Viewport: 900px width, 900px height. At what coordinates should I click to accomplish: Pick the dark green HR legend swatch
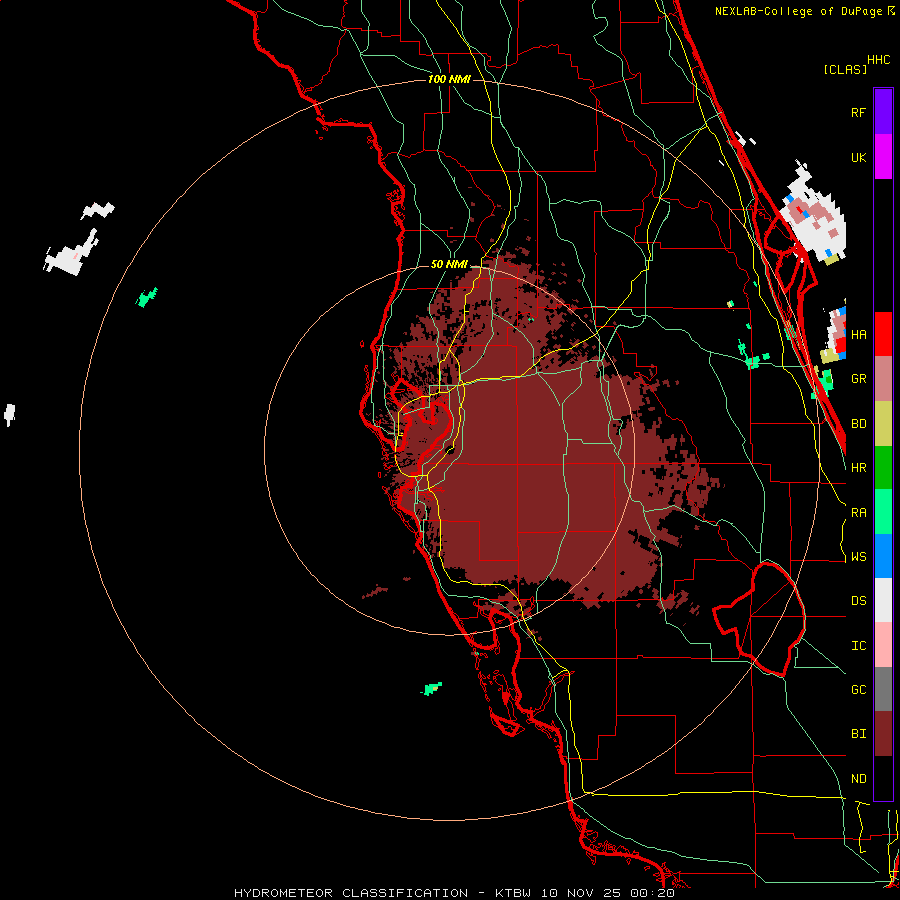coord(883,468)
